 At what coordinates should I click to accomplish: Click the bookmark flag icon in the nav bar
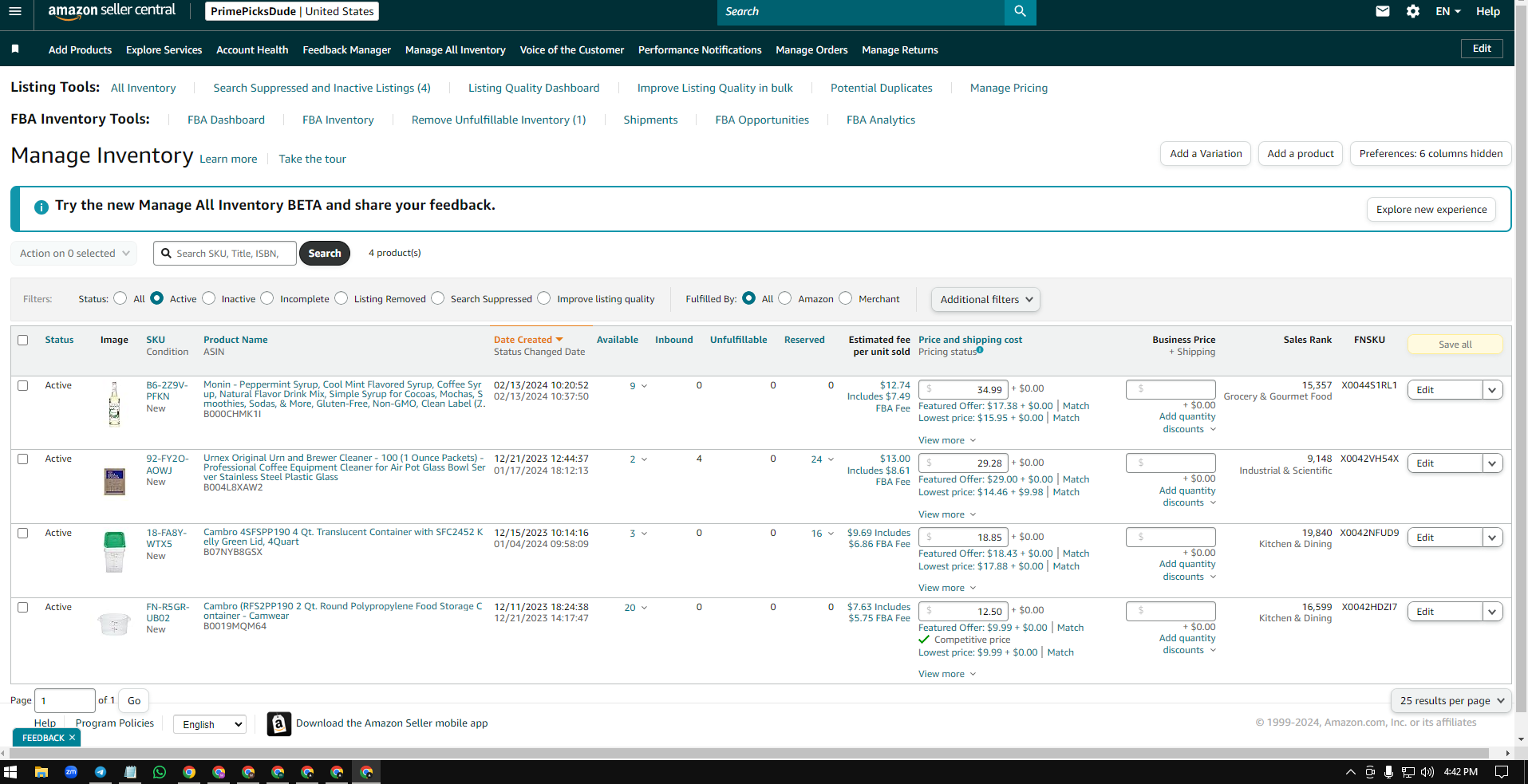(15, 49)
